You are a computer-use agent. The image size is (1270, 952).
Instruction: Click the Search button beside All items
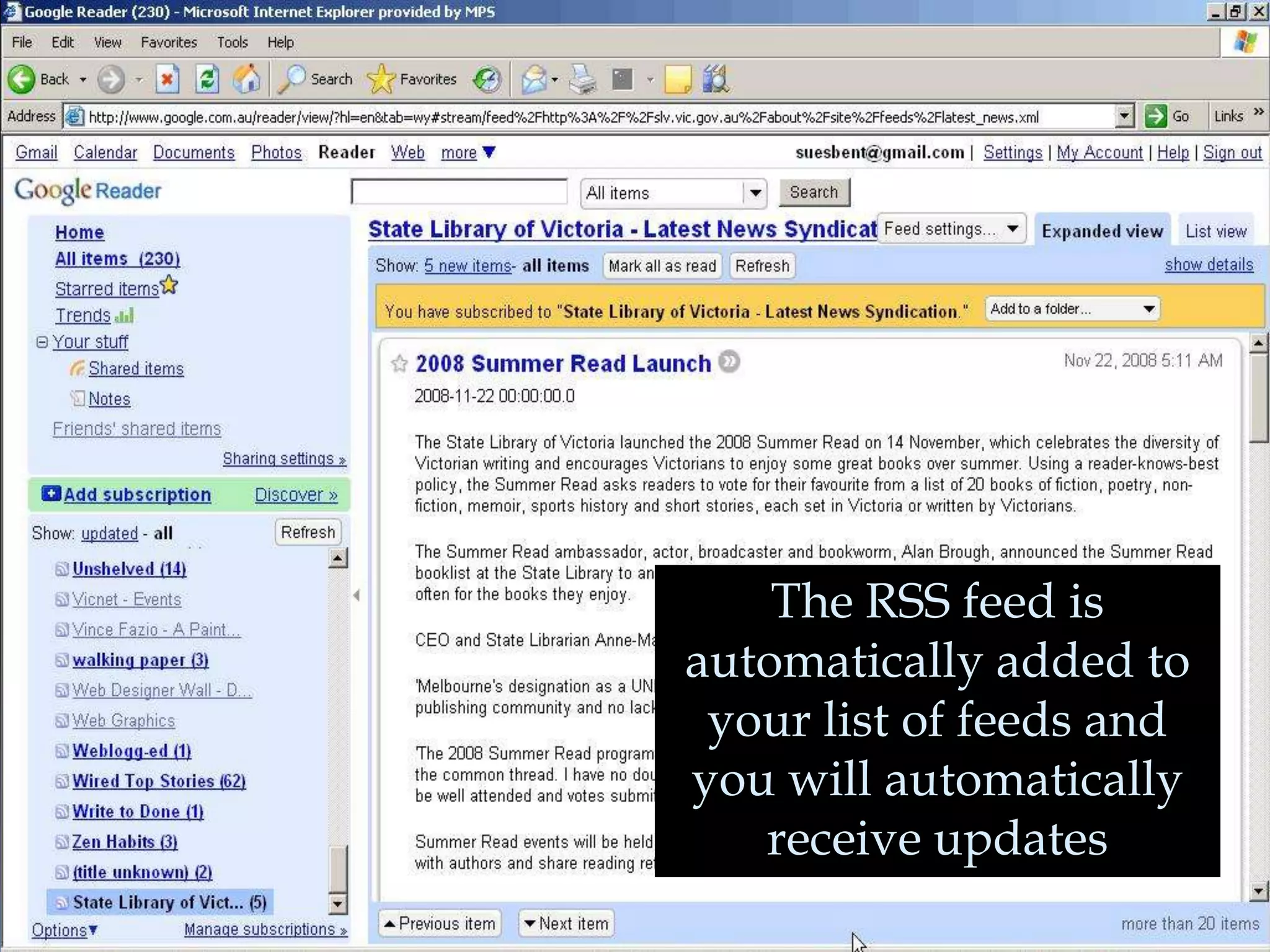click(814, 192)
